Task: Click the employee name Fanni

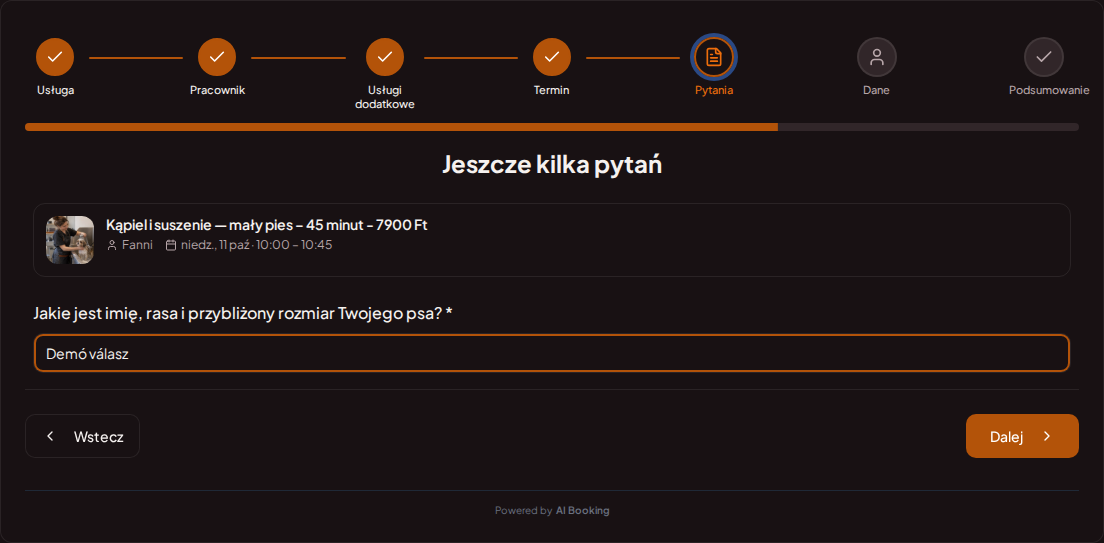Action: 137,245
